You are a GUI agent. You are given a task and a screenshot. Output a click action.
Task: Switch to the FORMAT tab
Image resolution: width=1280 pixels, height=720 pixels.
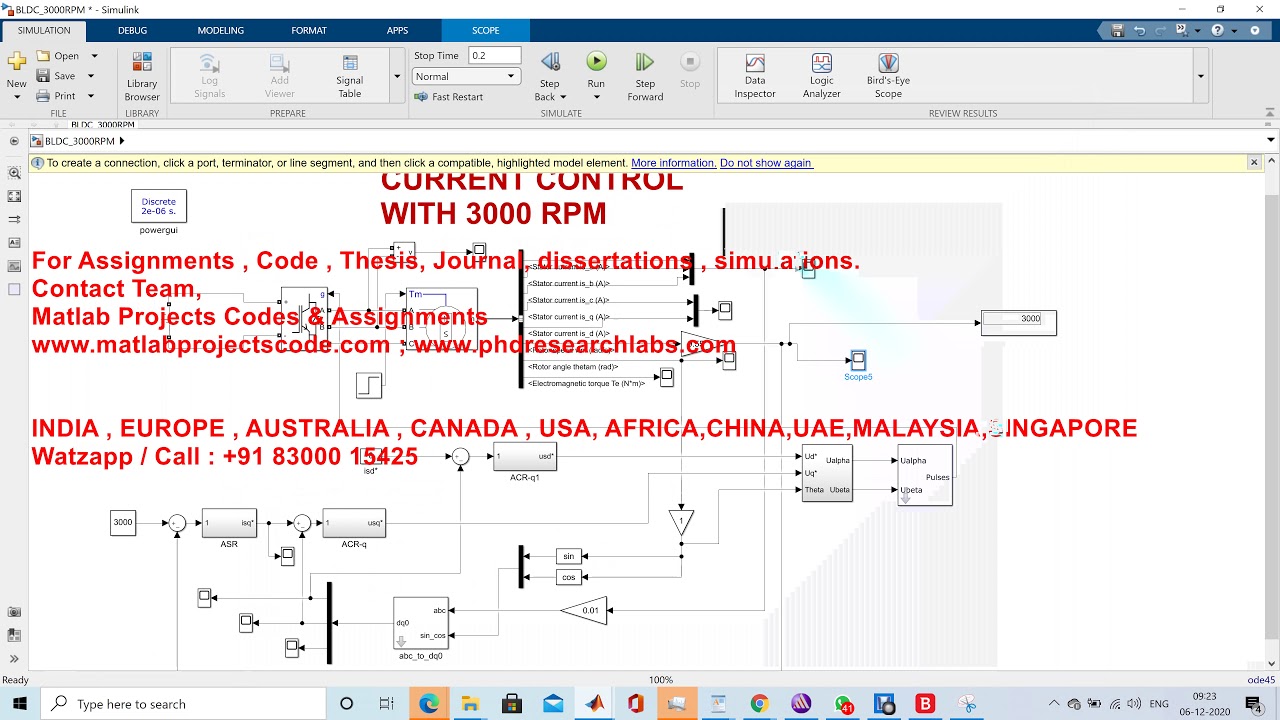(x=309, y=30)
